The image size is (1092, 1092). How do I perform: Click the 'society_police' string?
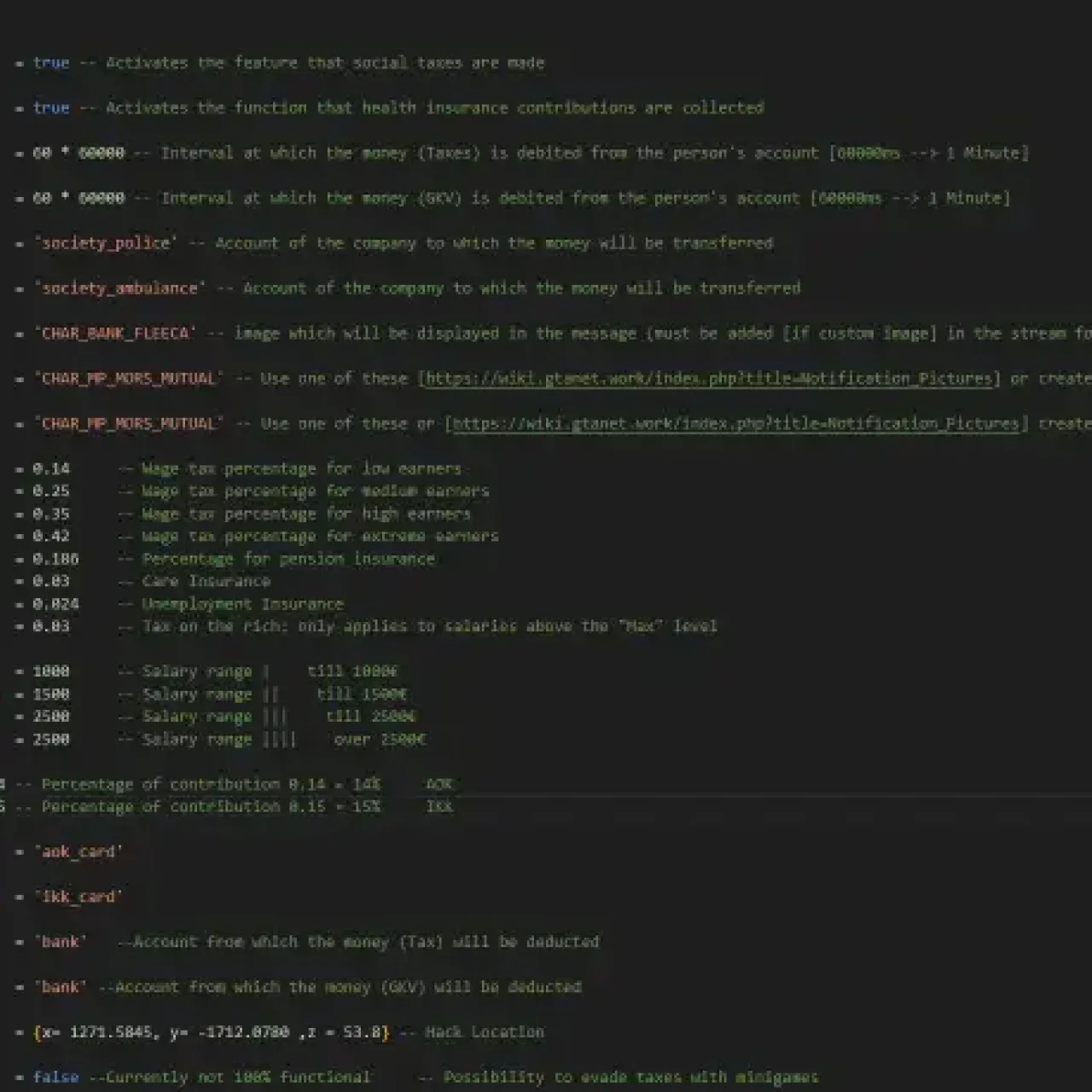[x=106, y=243]
